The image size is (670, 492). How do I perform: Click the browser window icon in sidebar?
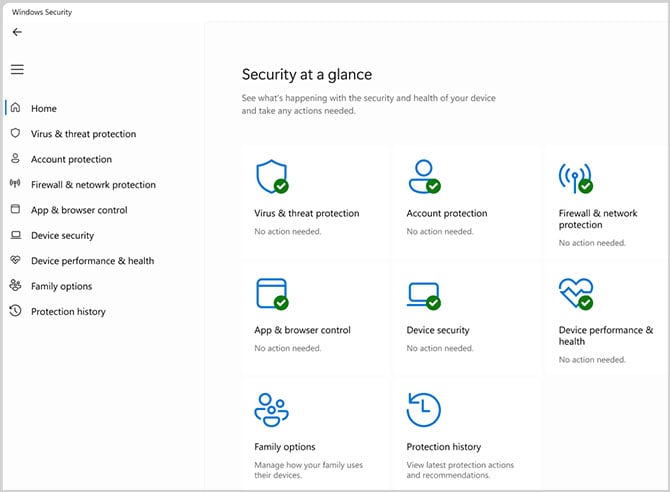point(15,209)
